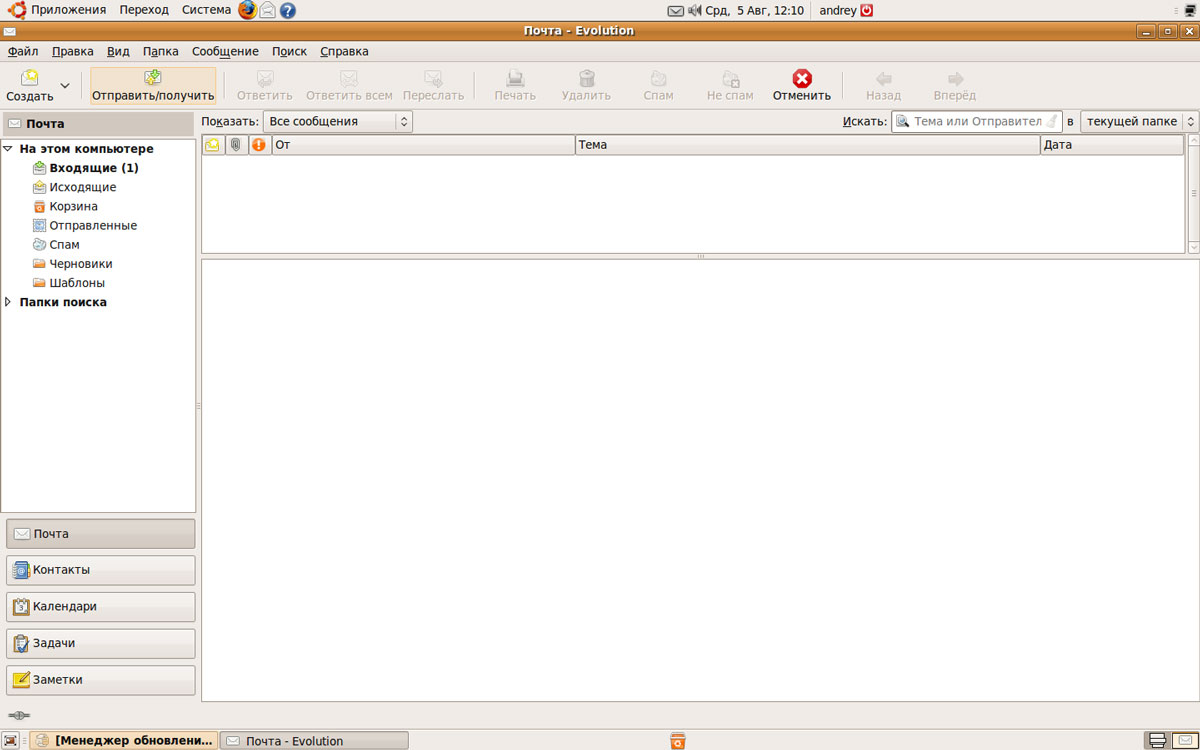Click the Не спам toolbar icon
The width and height of the screenshot is (1200, 750).
731,78
